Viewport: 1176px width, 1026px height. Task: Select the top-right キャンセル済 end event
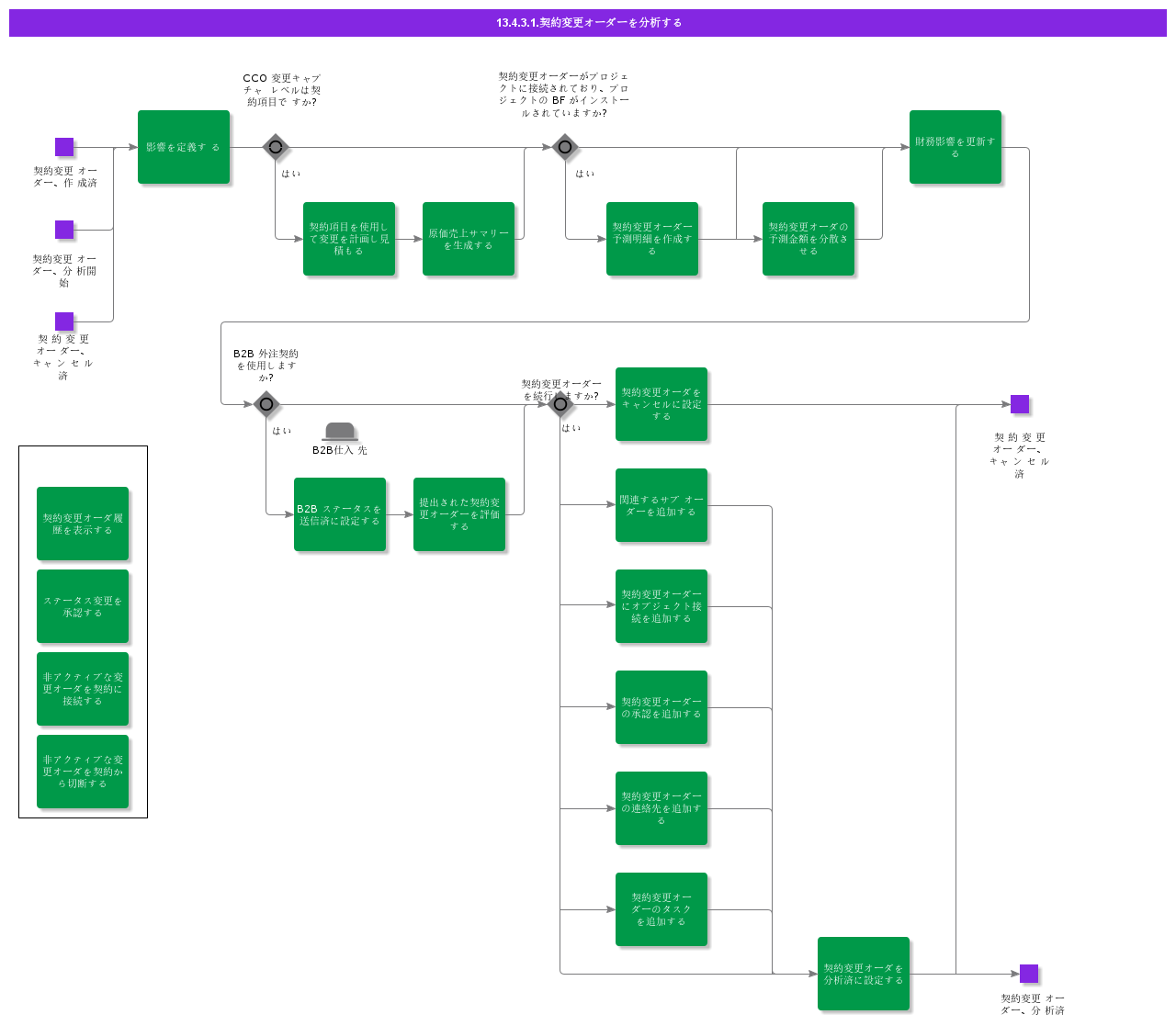tap(1020, 404)
